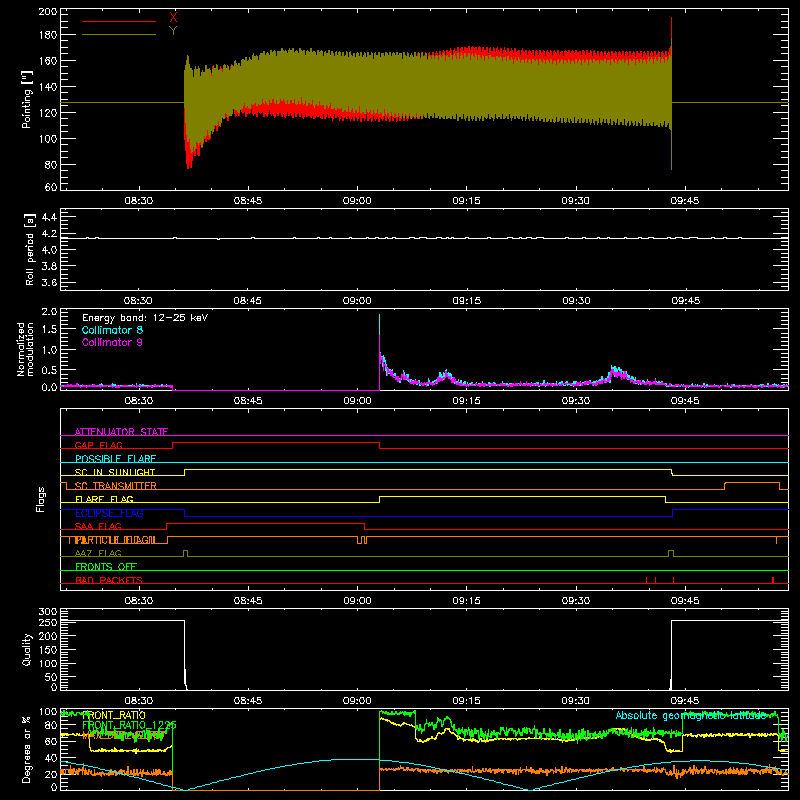
Task: Click the 'Quality' vertical axis title
Action: (27, 650)
